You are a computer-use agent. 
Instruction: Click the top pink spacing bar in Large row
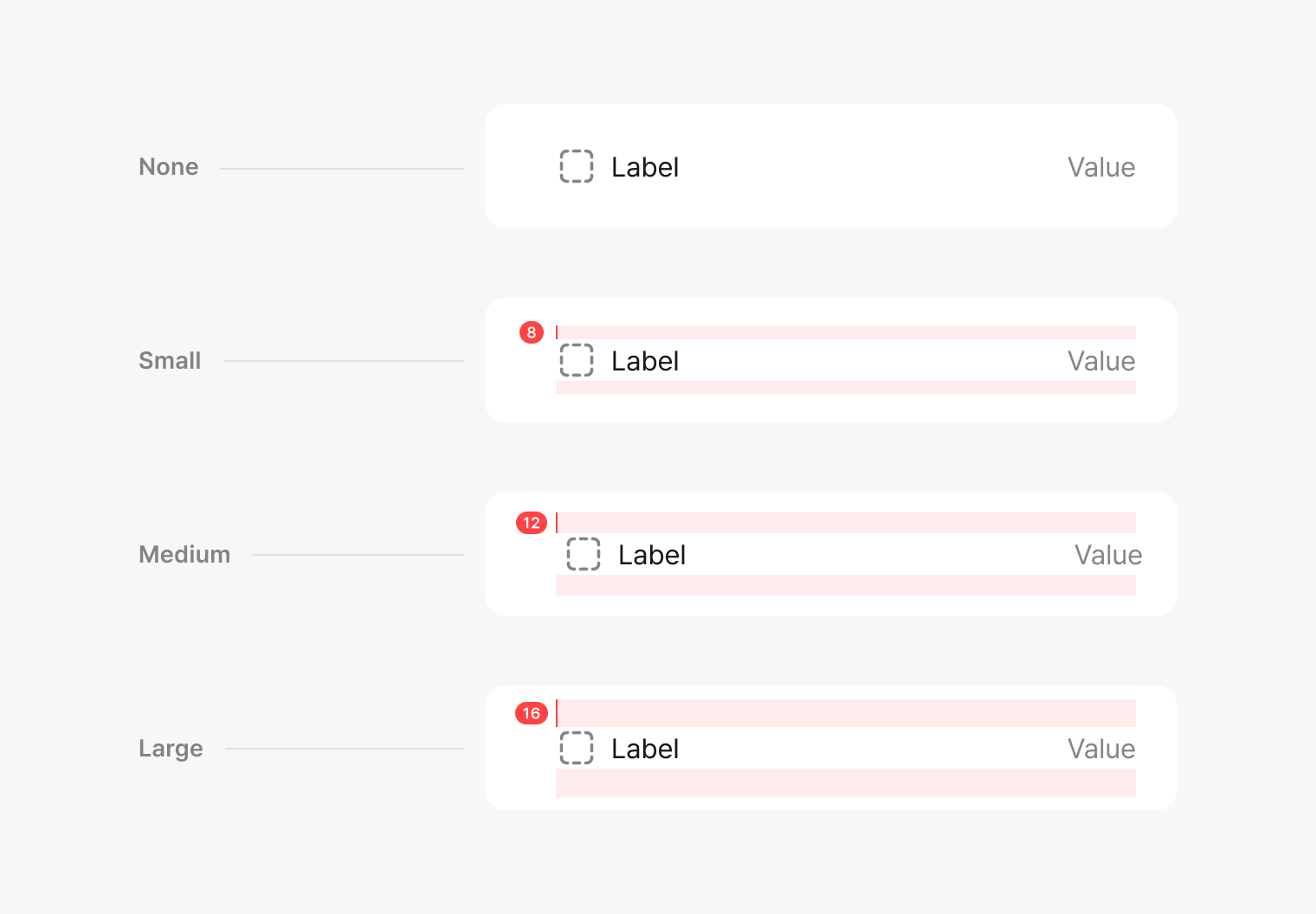pyautogui.click(x=846, y=713)
